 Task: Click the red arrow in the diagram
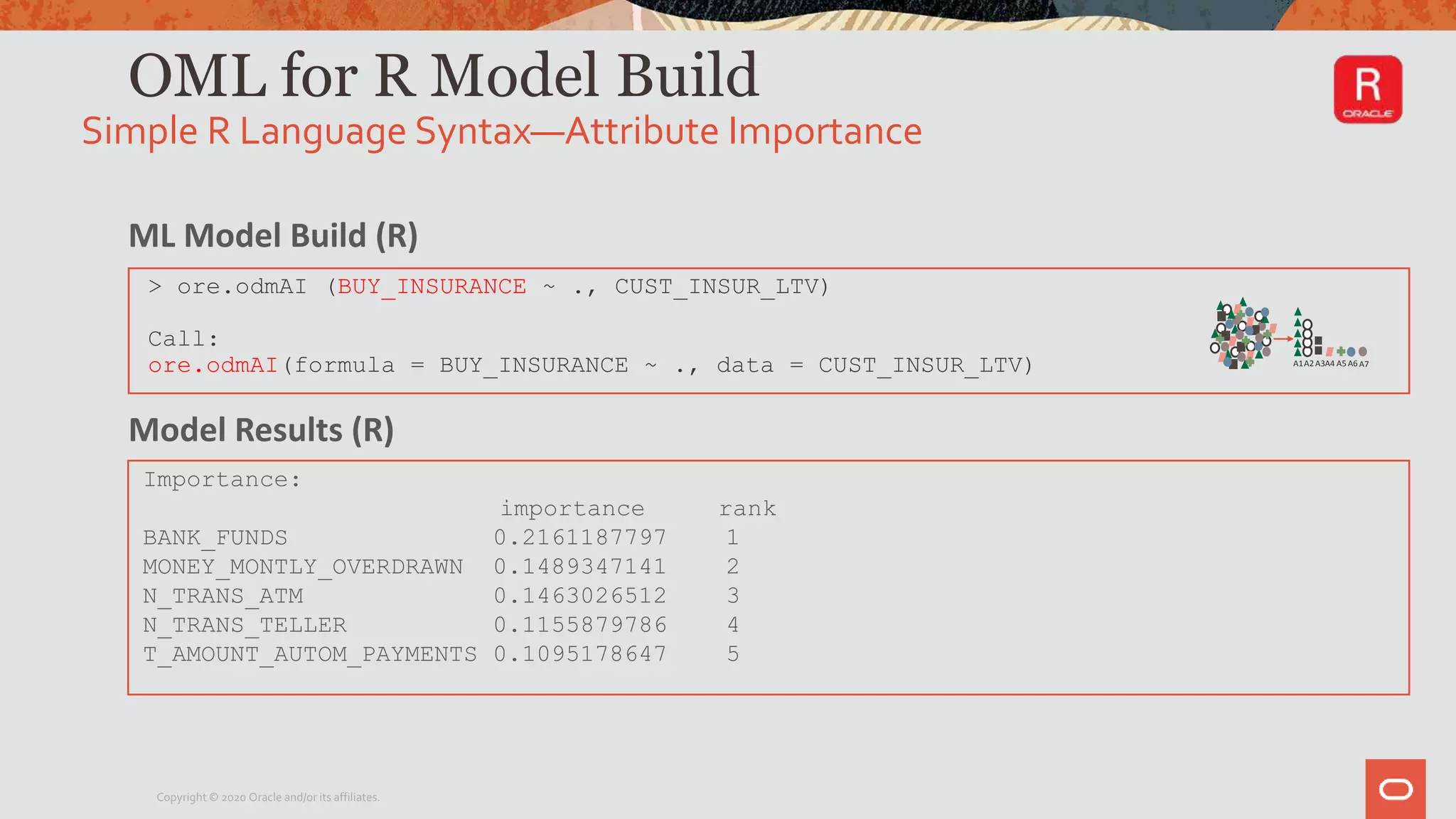pos(1283,339)
